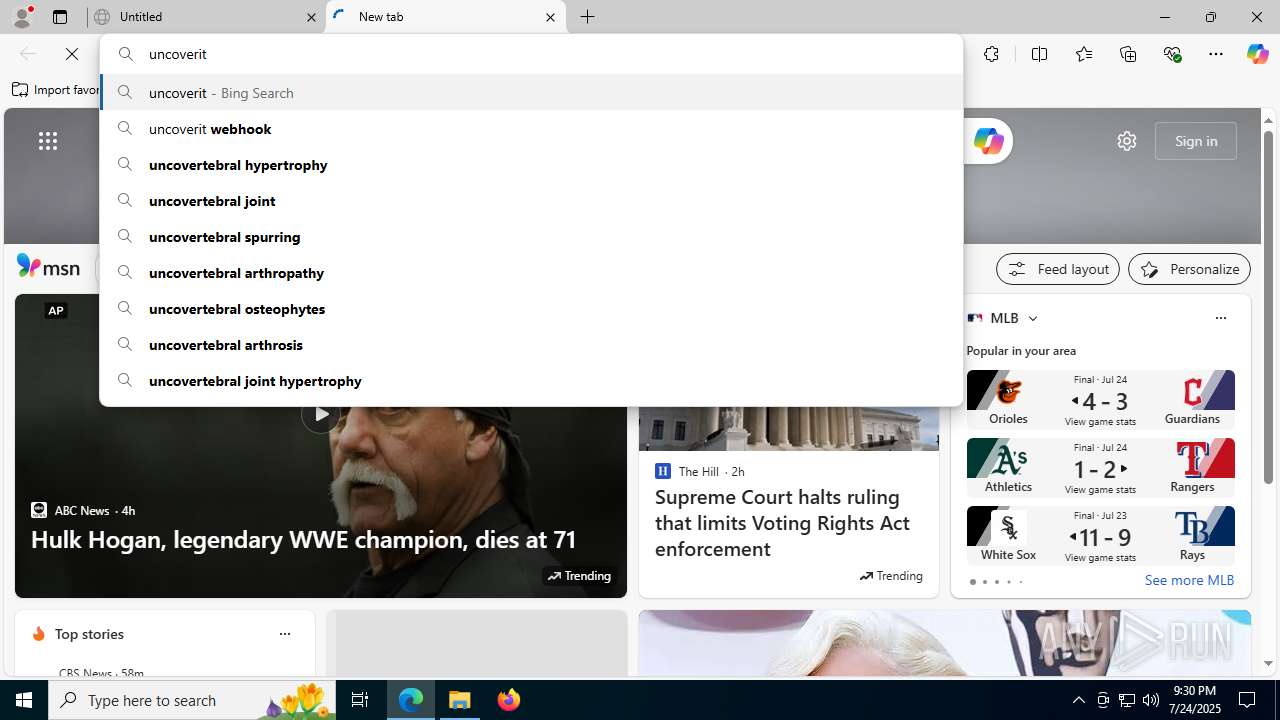
Task: Play the Hulk Hogan video
Action: click(320, 414)
